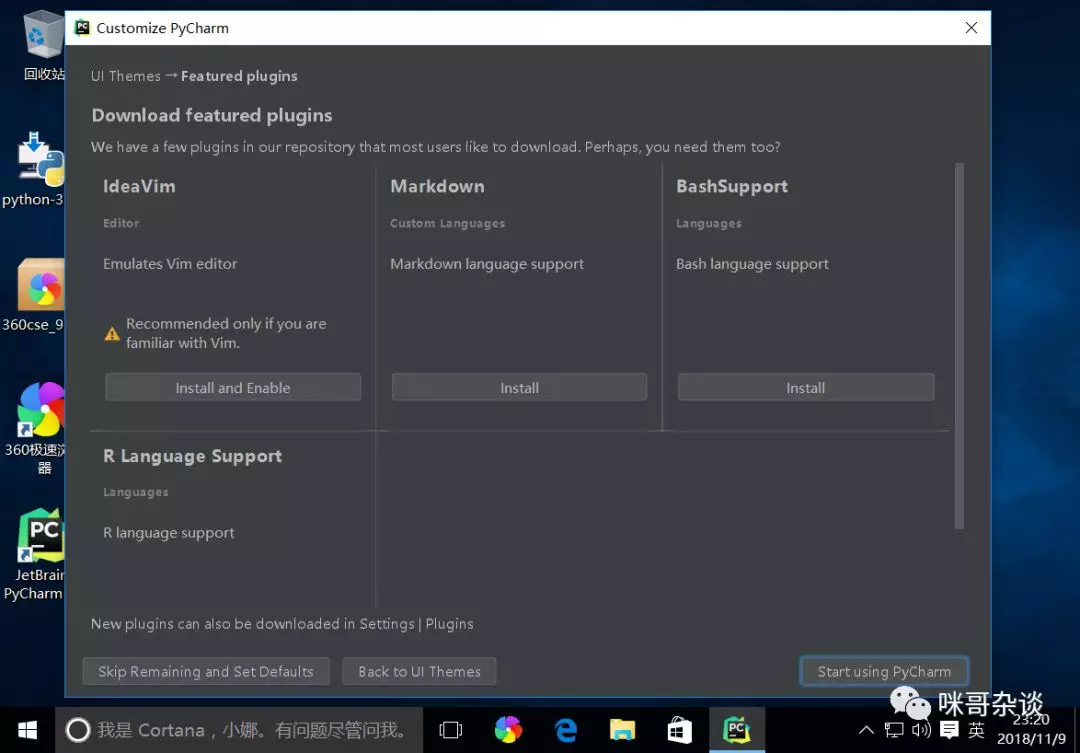Start using PyCharm
Image resolution: width=1080 pixels, height=753 pixels.
coord(884,671)
